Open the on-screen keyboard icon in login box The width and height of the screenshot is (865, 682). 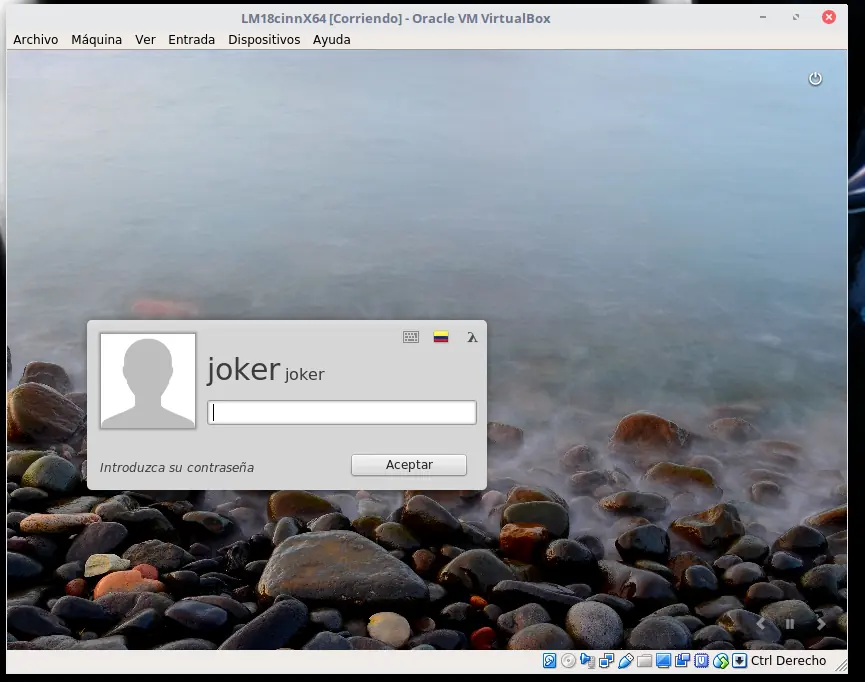[411, 337]
